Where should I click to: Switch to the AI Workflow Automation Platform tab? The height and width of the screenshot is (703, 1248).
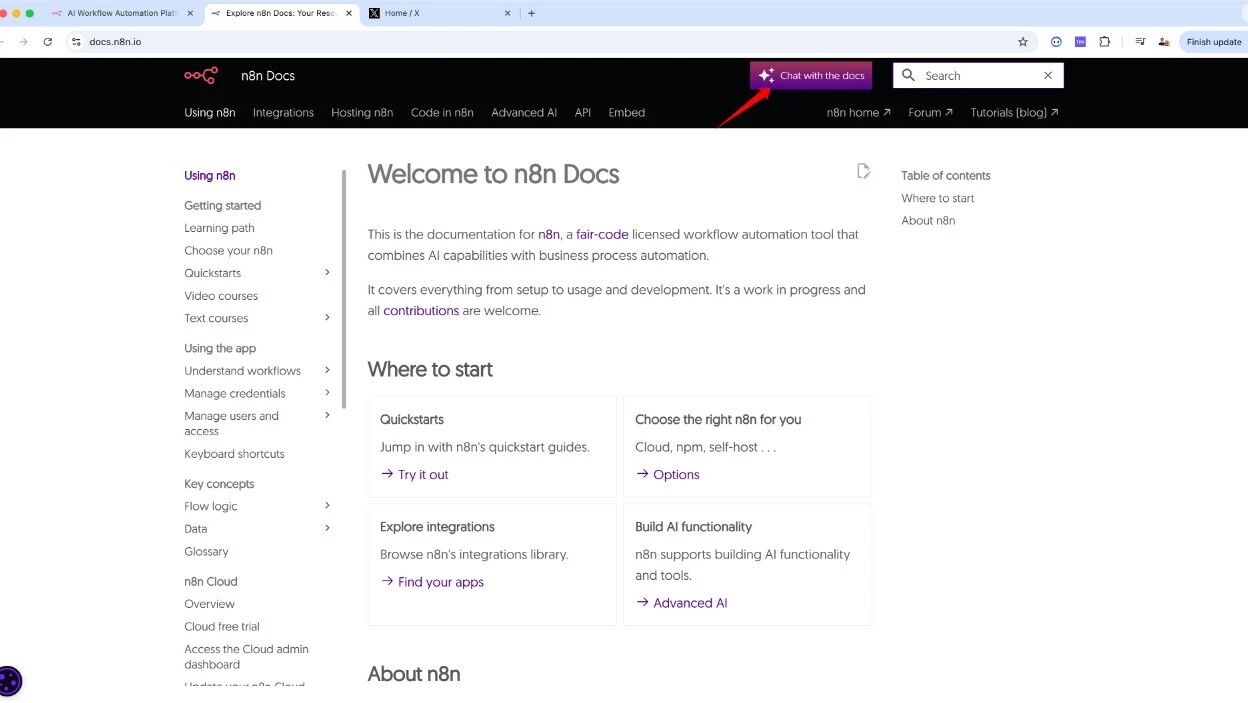pyautogui.click(x=122, y=13)
